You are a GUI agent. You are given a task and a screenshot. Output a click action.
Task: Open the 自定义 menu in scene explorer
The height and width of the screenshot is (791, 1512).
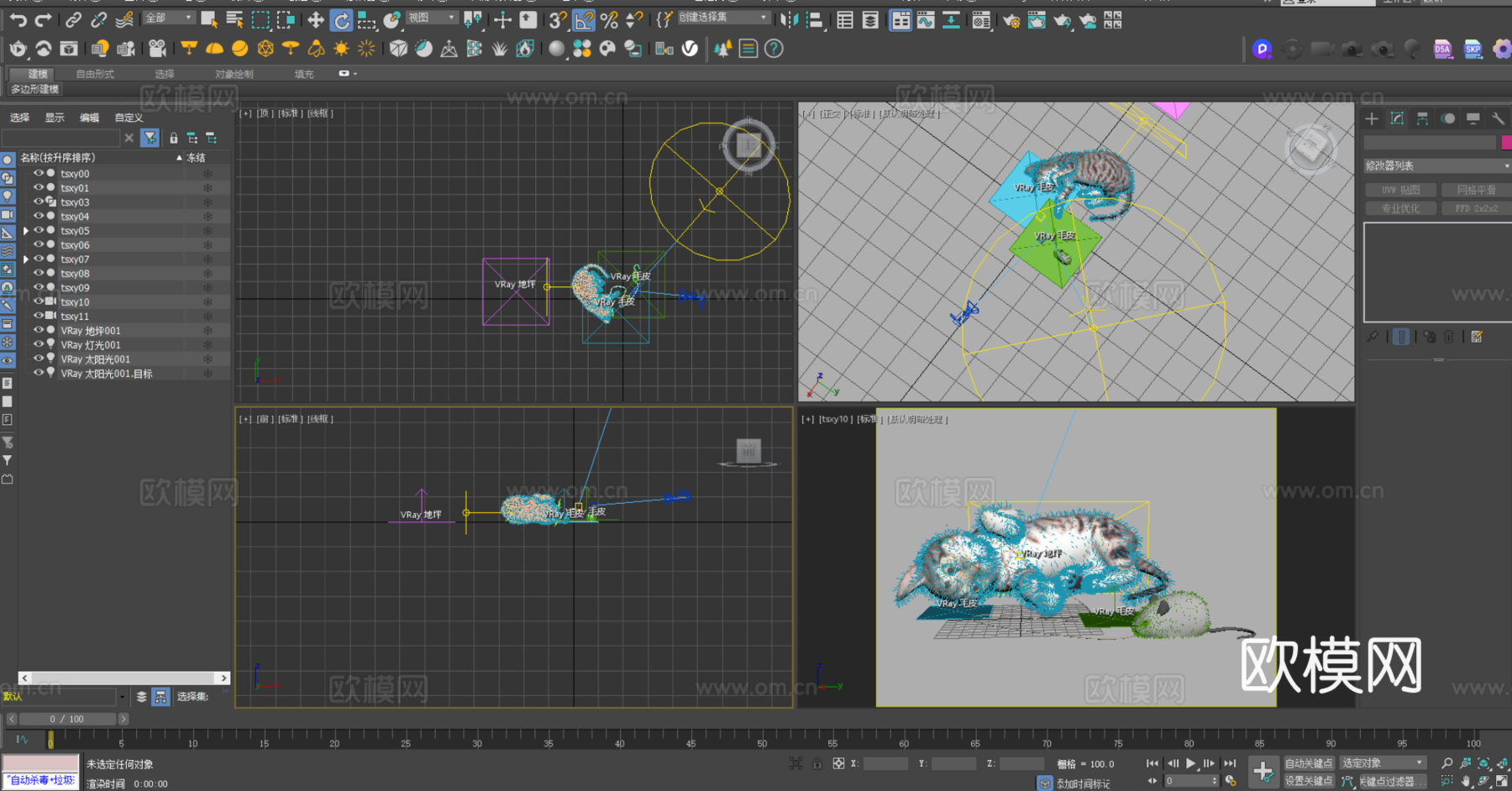click(129, 118)
